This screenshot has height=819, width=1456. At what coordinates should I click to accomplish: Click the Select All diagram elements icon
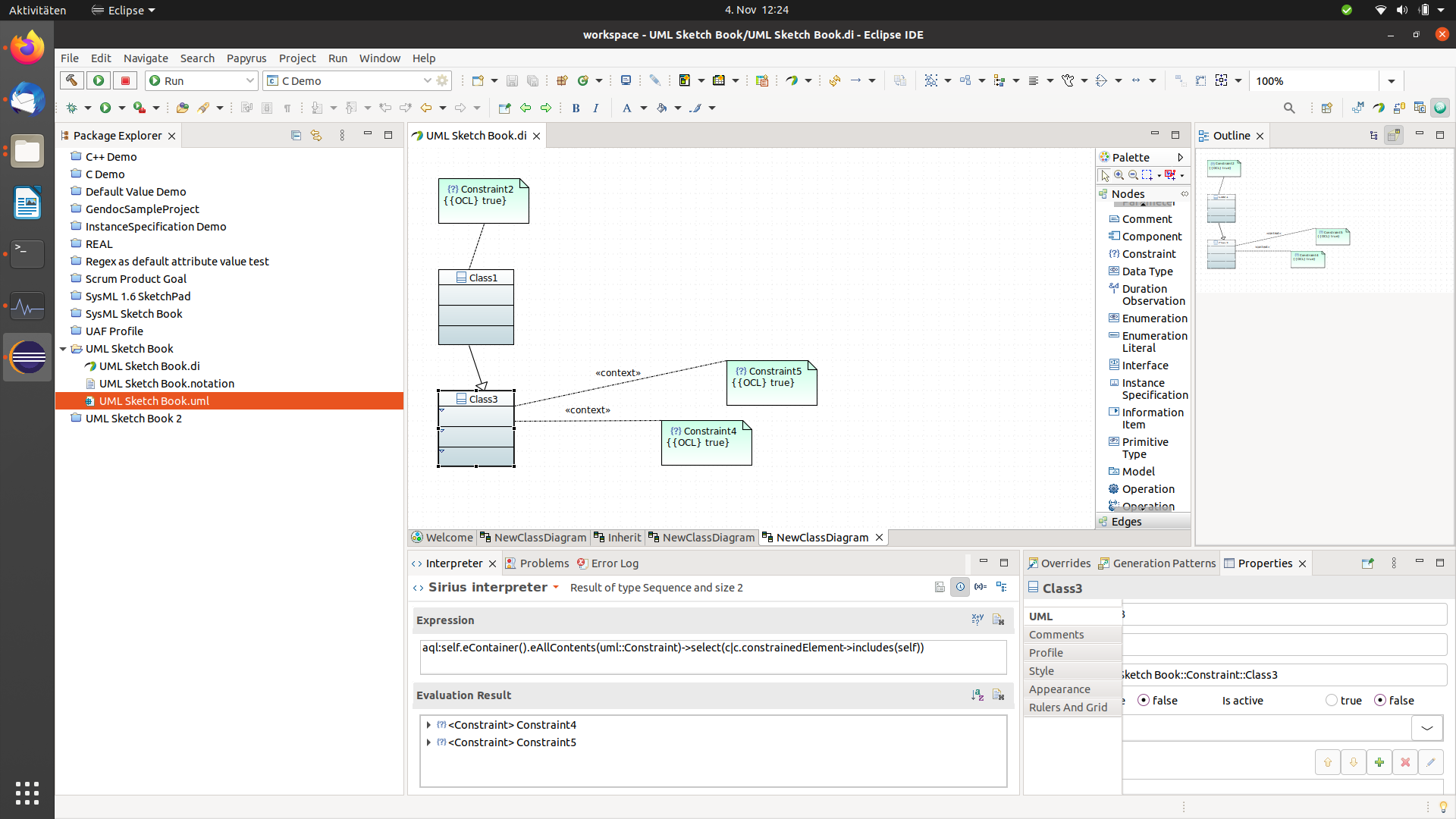[x=931, y=80]
